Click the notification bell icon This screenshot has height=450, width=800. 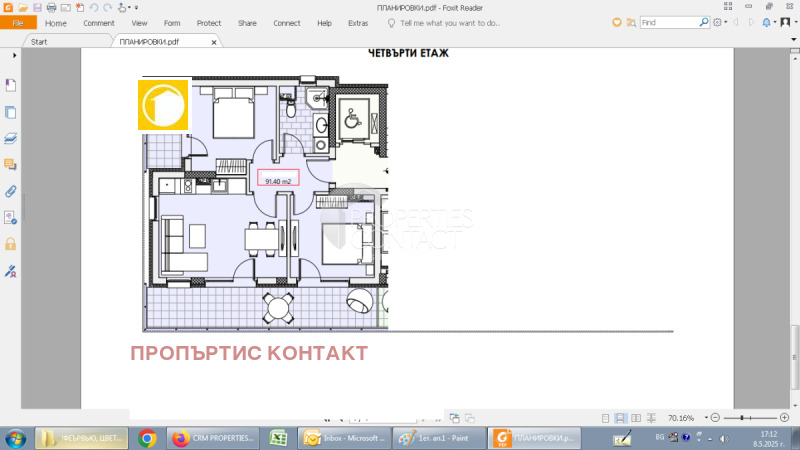(x=766, y=22)
